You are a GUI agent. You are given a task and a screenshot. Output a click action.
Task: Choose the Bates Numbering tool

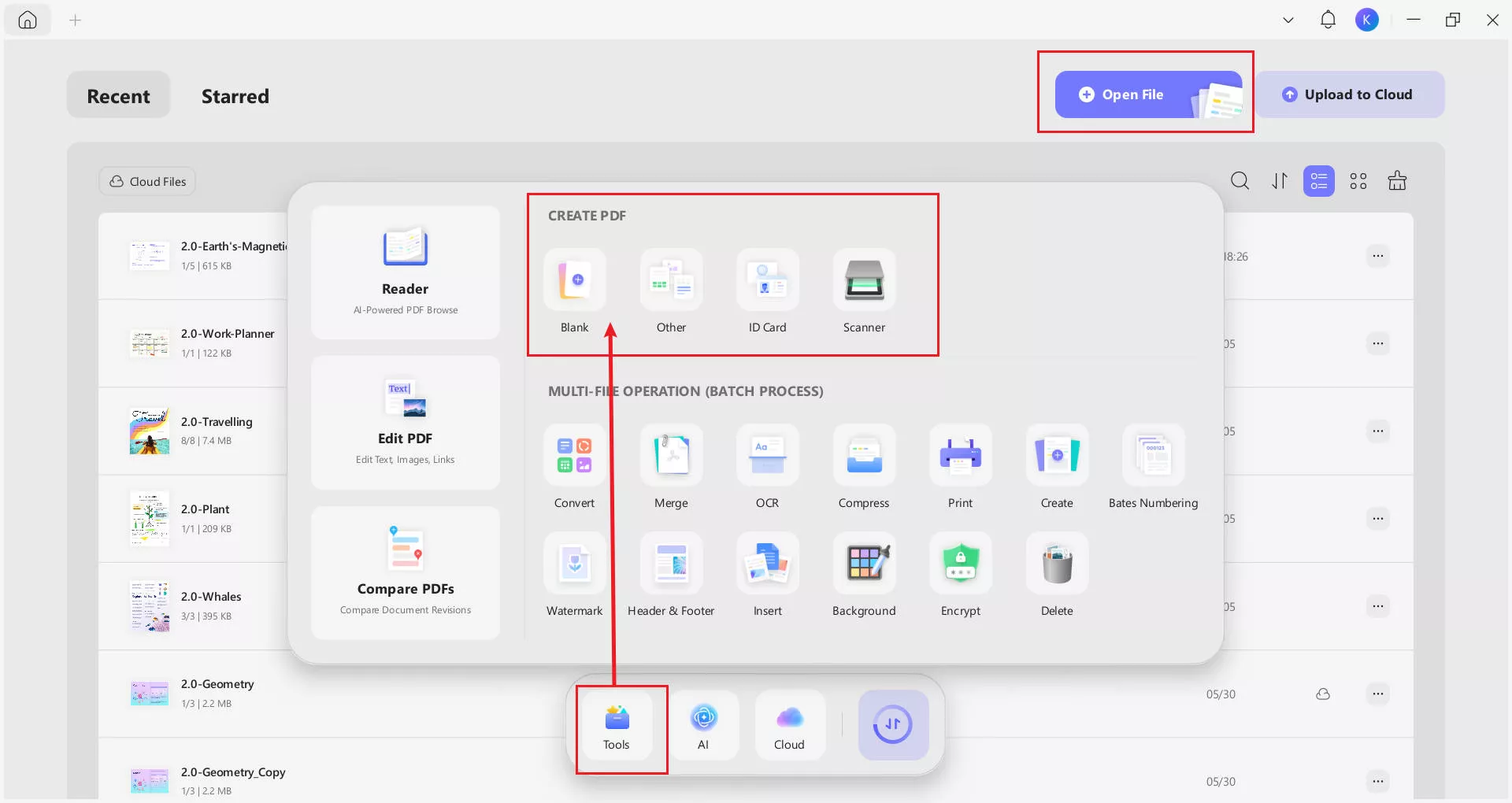(1154, 468)
